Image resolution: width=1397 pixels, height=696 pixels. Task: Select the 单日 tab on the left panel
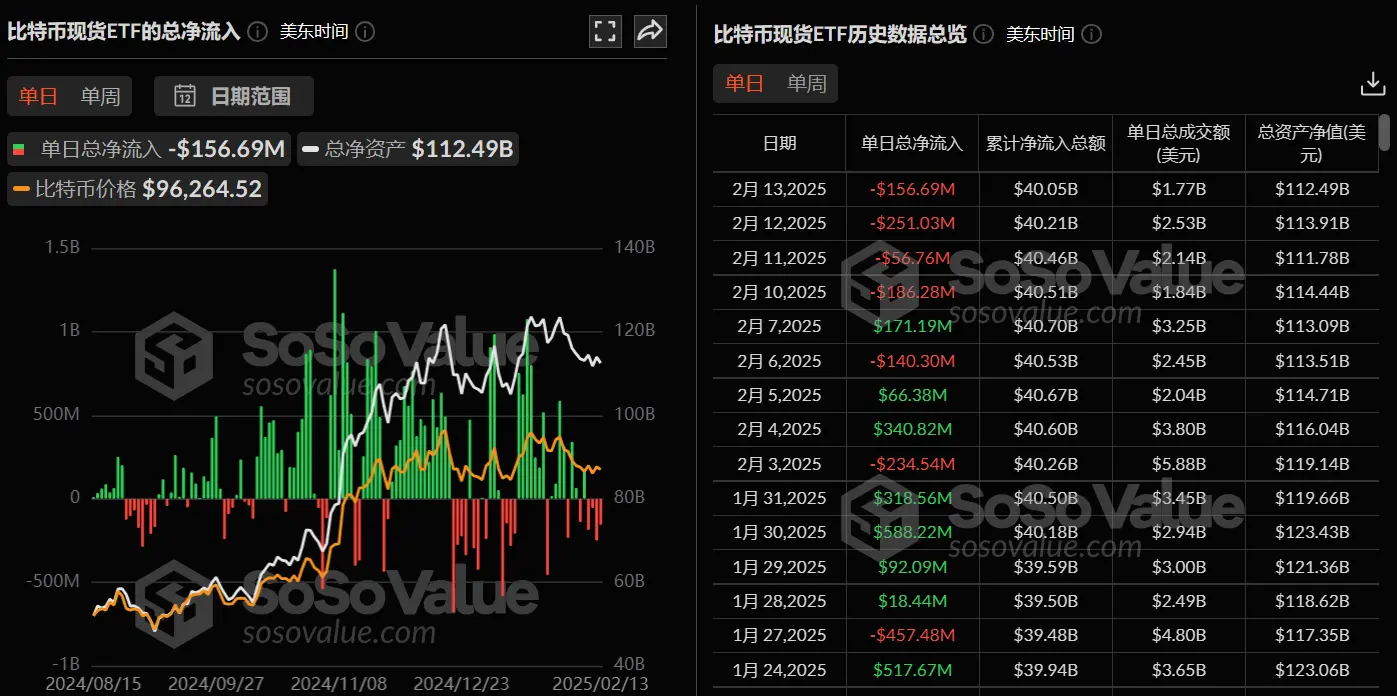(37, 96)
